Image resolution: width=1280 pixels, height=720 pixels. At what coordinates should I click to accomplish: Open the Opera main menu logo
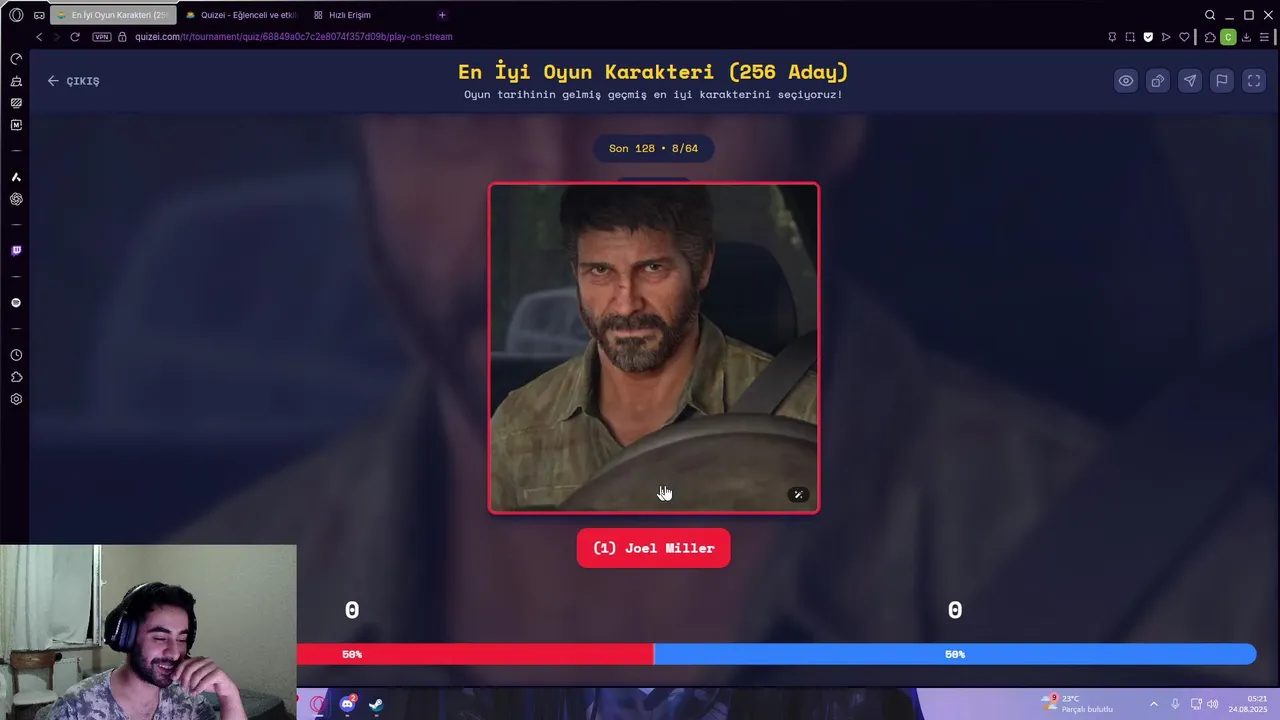click(x=16, y=15)
